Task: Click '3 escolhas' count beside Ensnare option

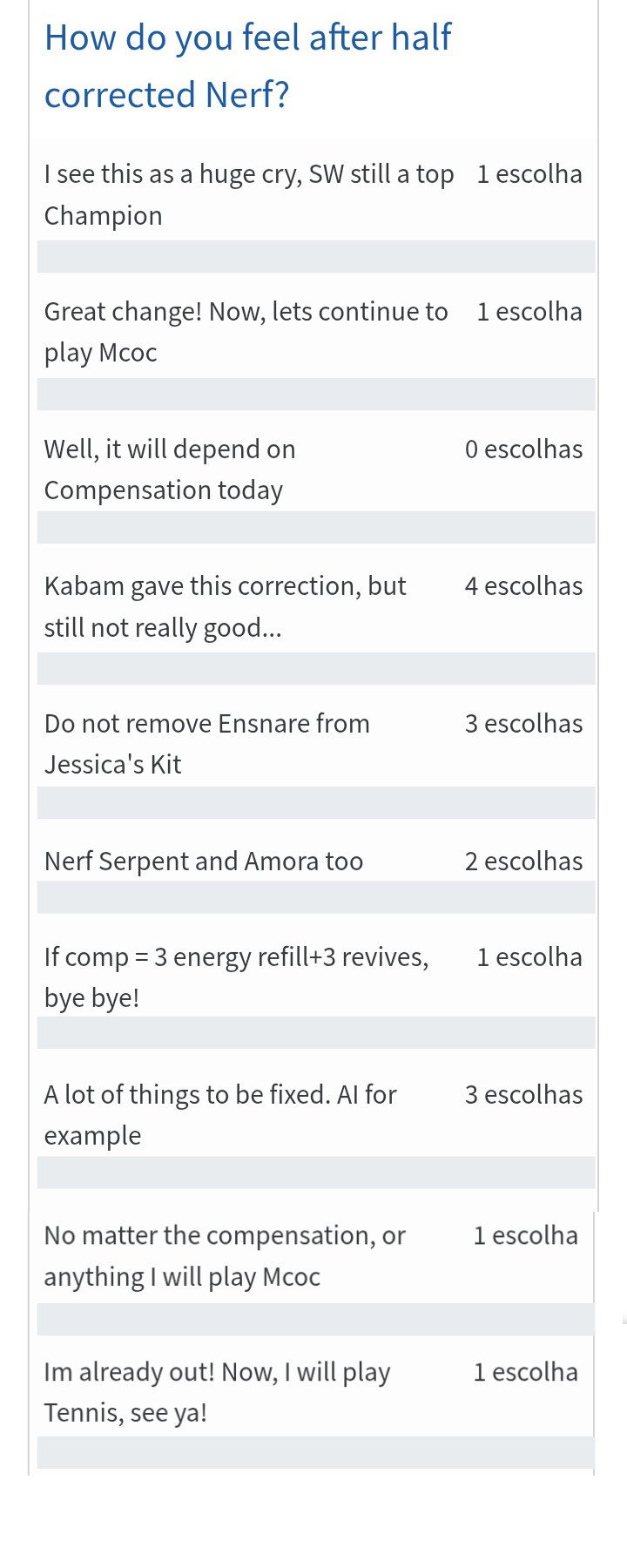Action: coord(523,724)
